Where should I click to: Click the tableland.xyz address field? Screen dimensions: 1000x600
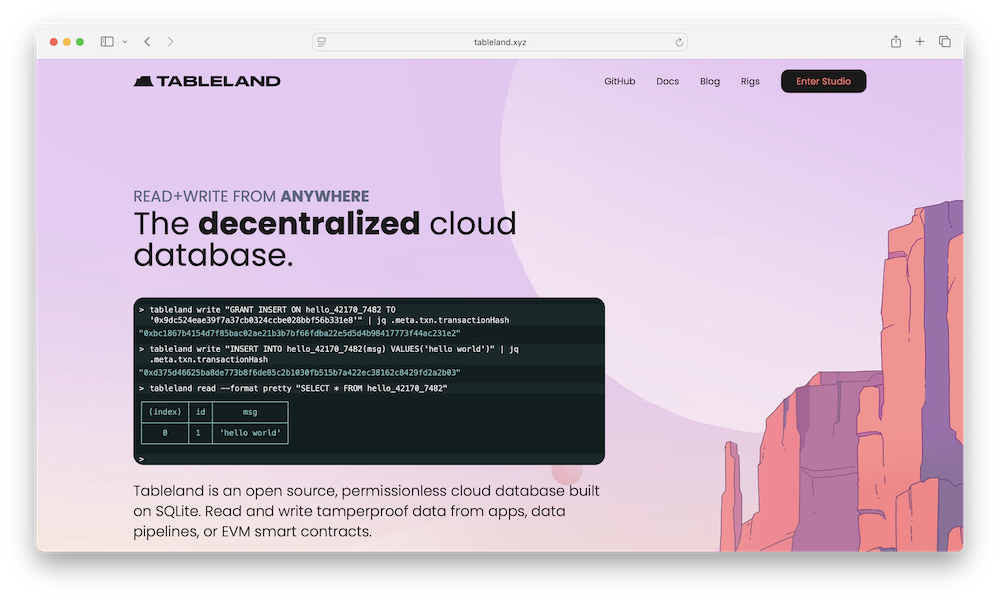[499, 42]
